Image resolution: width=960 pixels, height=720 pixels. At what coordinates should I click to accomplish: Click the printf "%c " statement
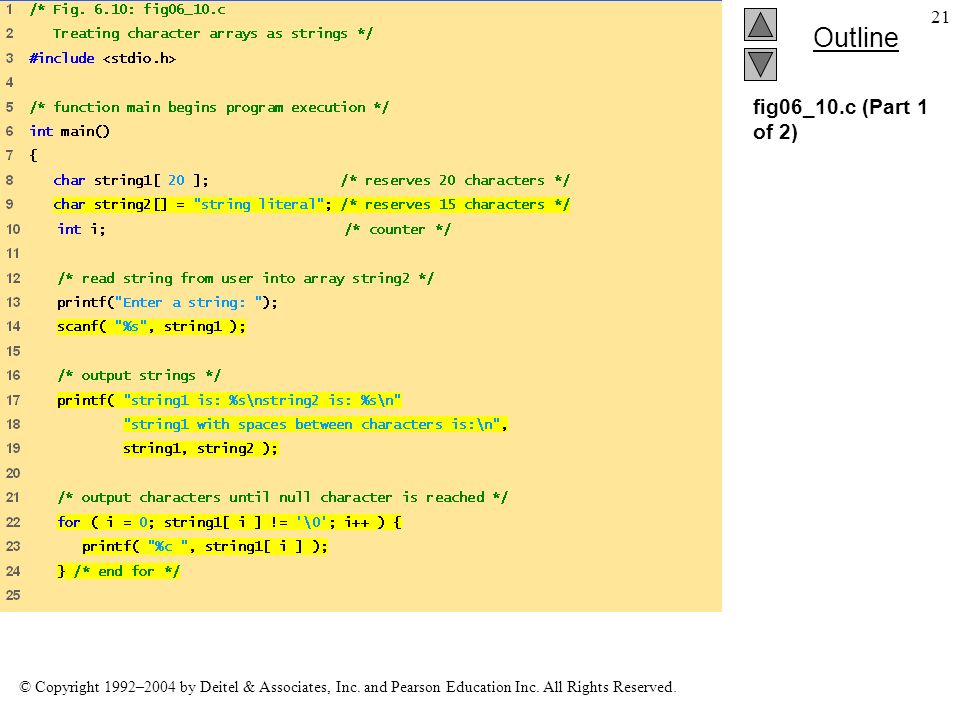point(204,546)
